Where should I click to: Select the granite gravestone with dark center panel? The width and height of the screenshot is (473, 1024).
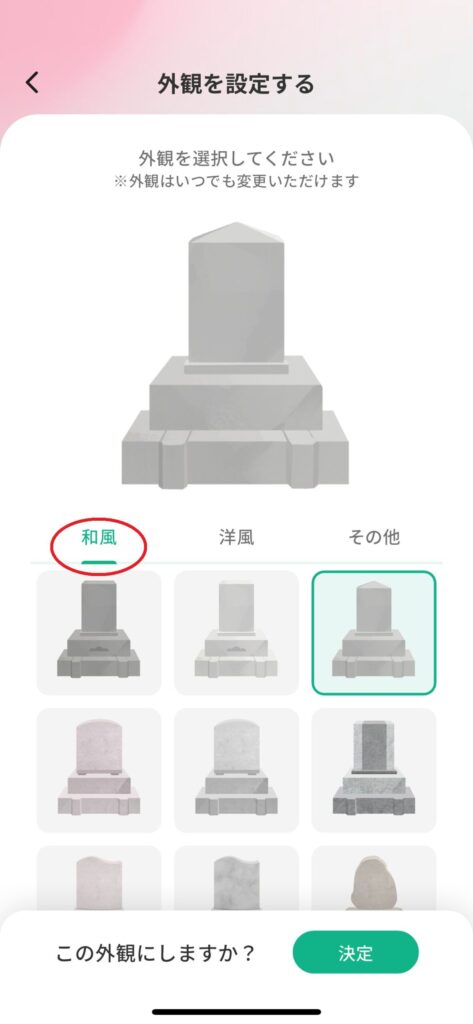tap(374, 770)
